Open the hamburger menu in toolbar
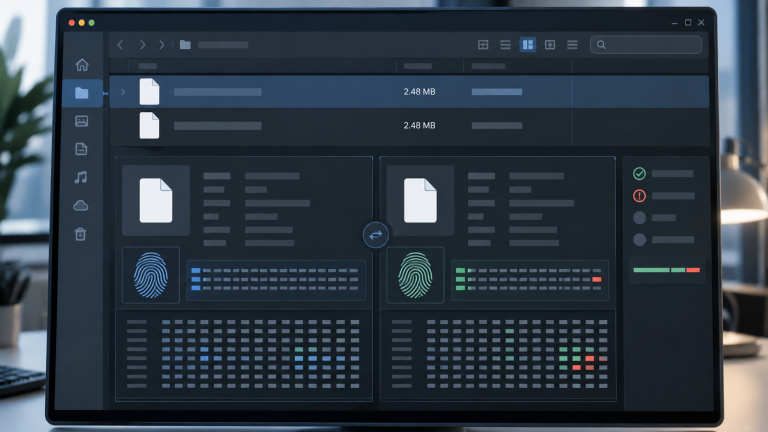768x432 pixels. [x=572, y=45]
